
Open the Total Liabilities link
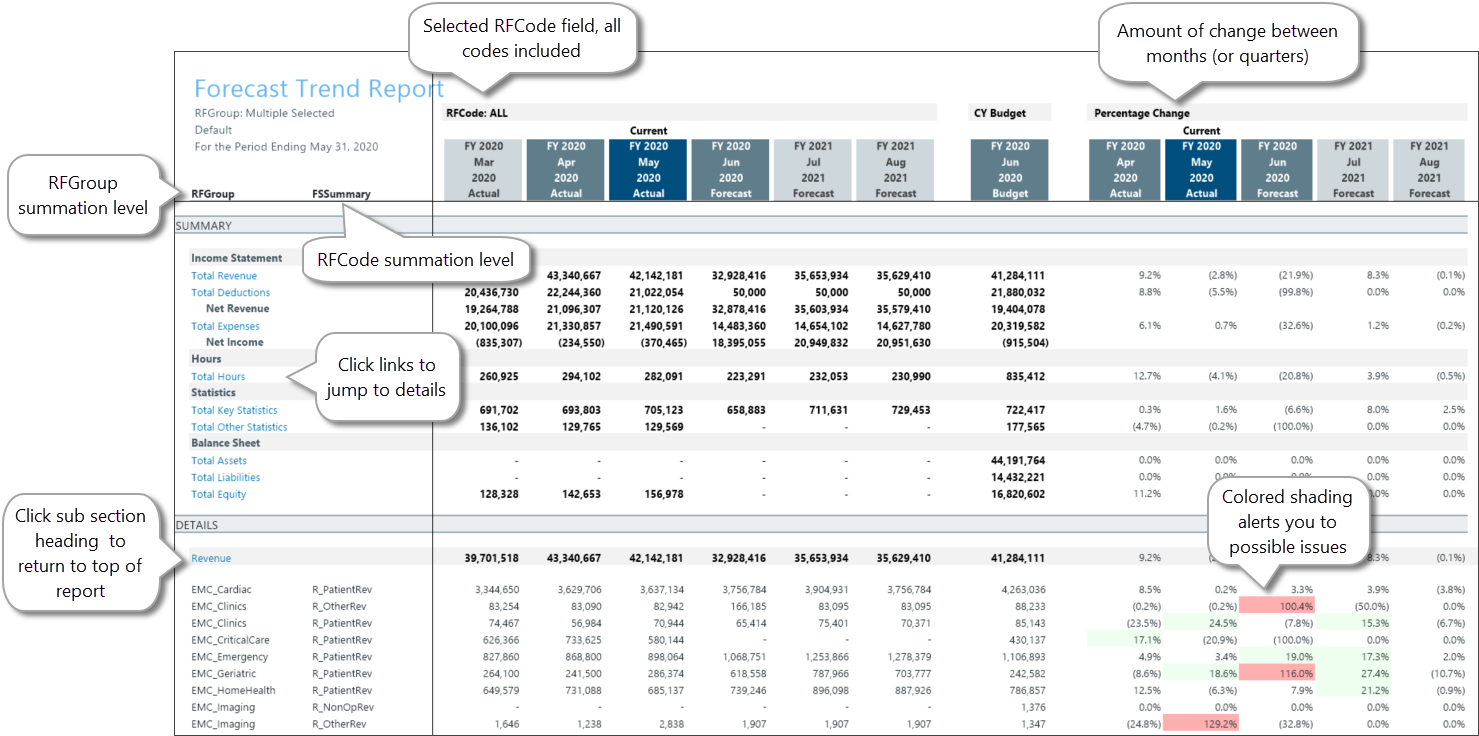click(225, 478)
